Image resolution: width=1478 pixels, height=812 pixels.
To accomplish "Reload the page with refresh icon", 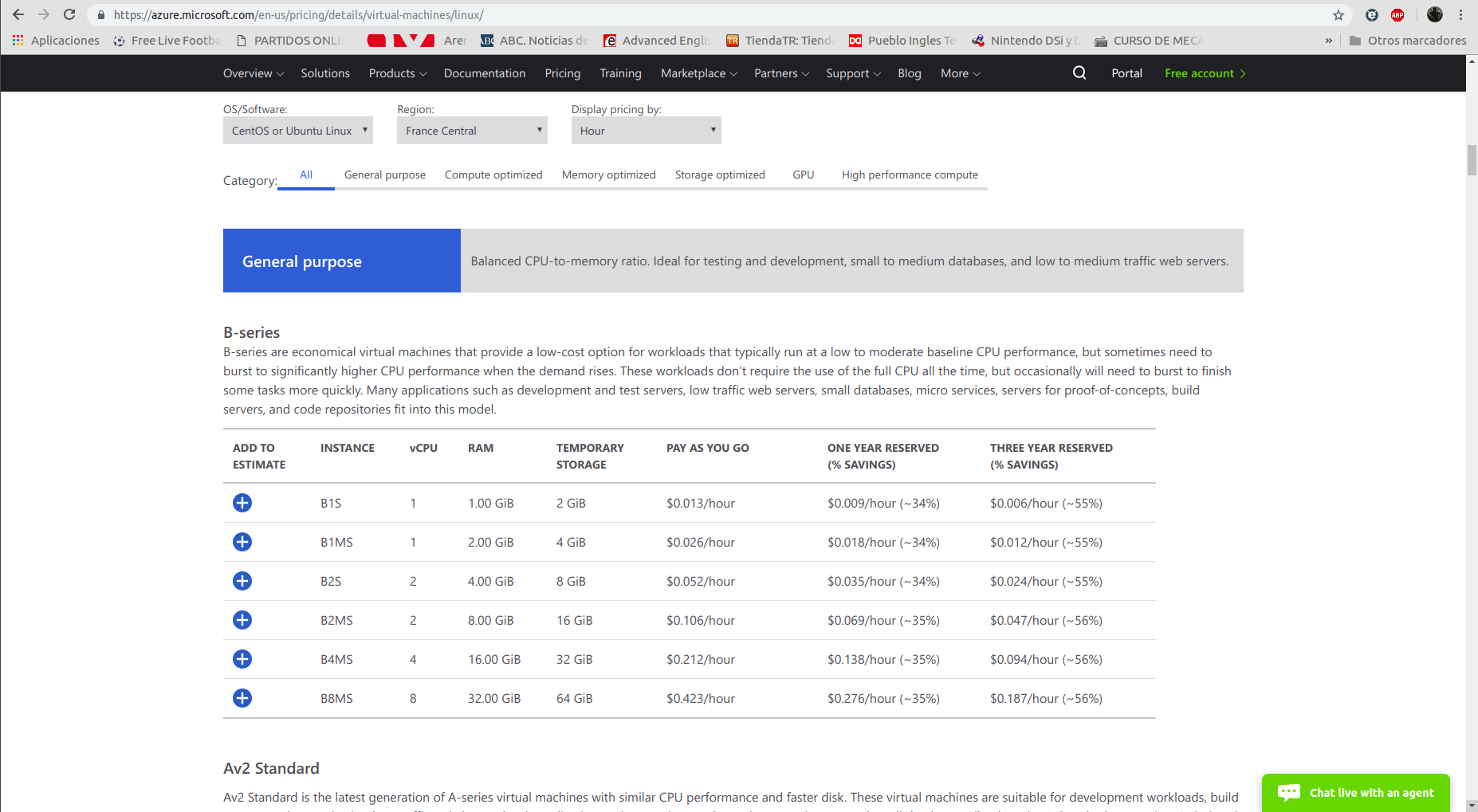I will point(69,14).
